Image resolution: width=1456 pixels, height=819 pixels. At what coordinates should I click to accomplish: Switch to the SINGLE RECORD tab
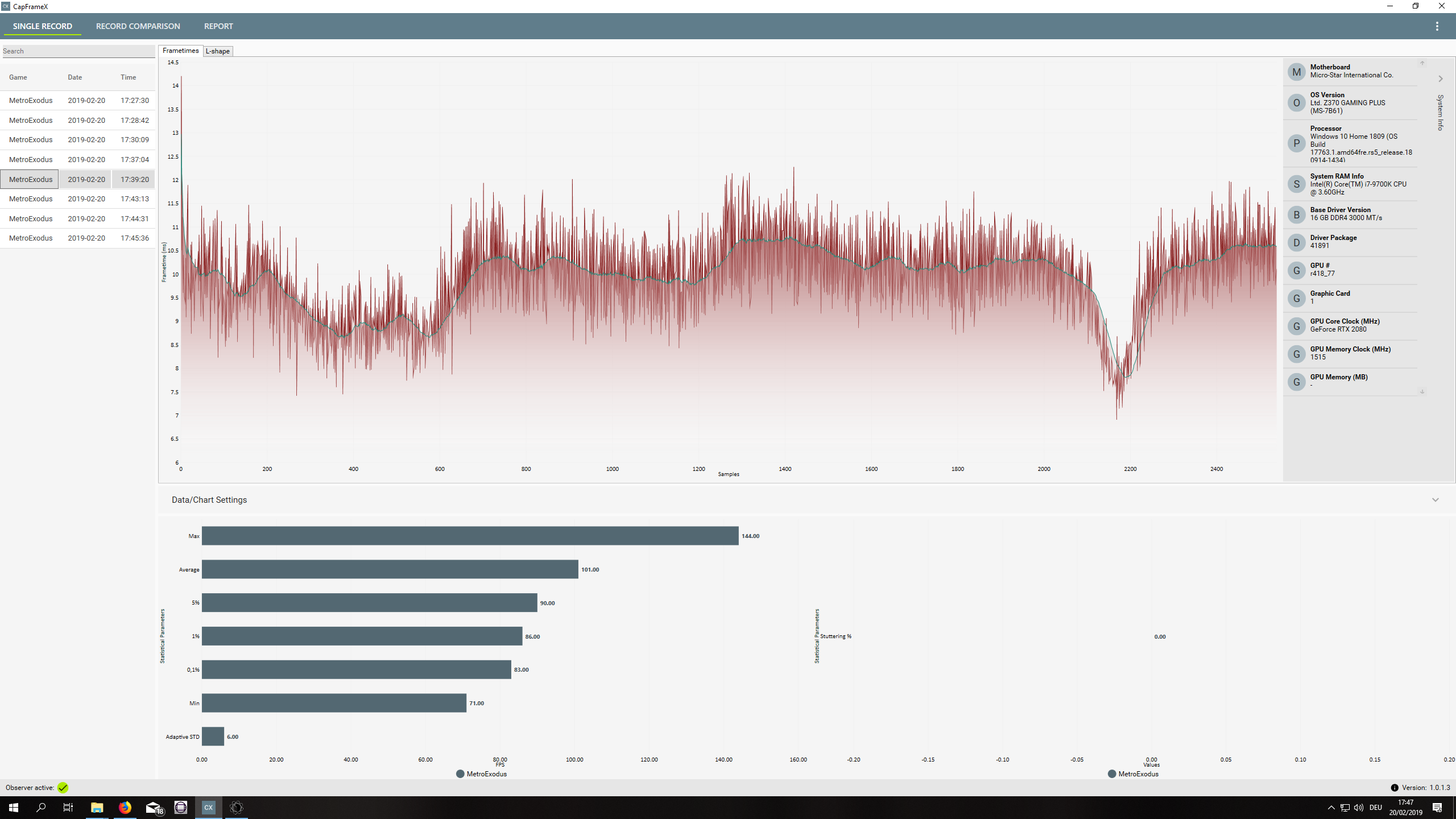coord(43,26)
